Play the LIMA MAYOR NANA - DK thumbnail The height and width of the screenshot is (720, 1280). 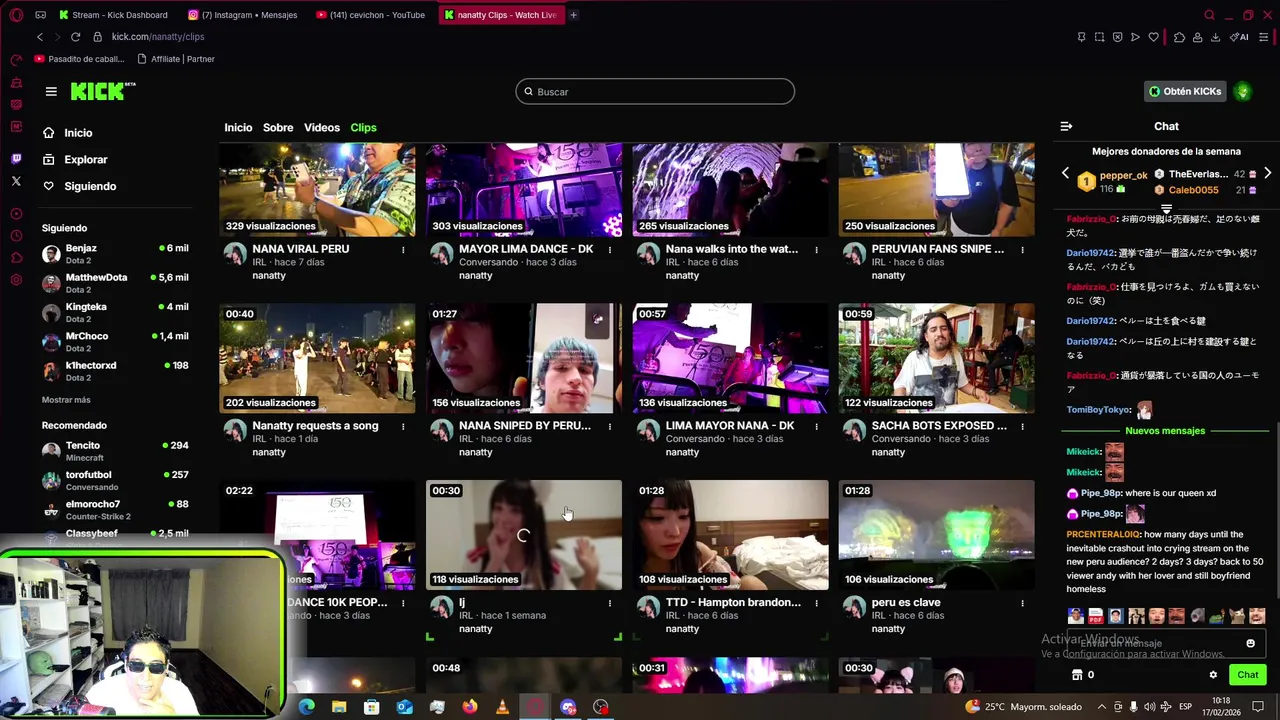730,358
